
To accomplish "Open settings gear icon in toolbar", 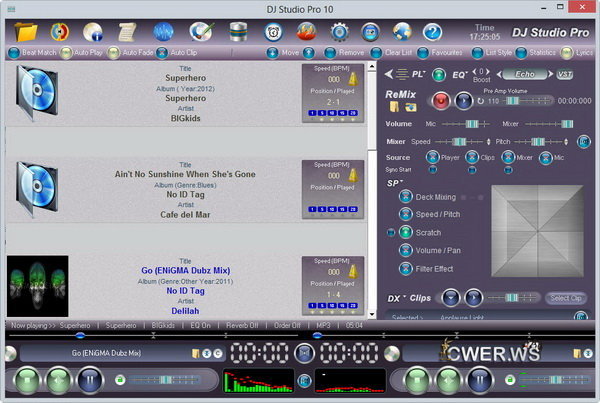I will (x=339, y=33).
